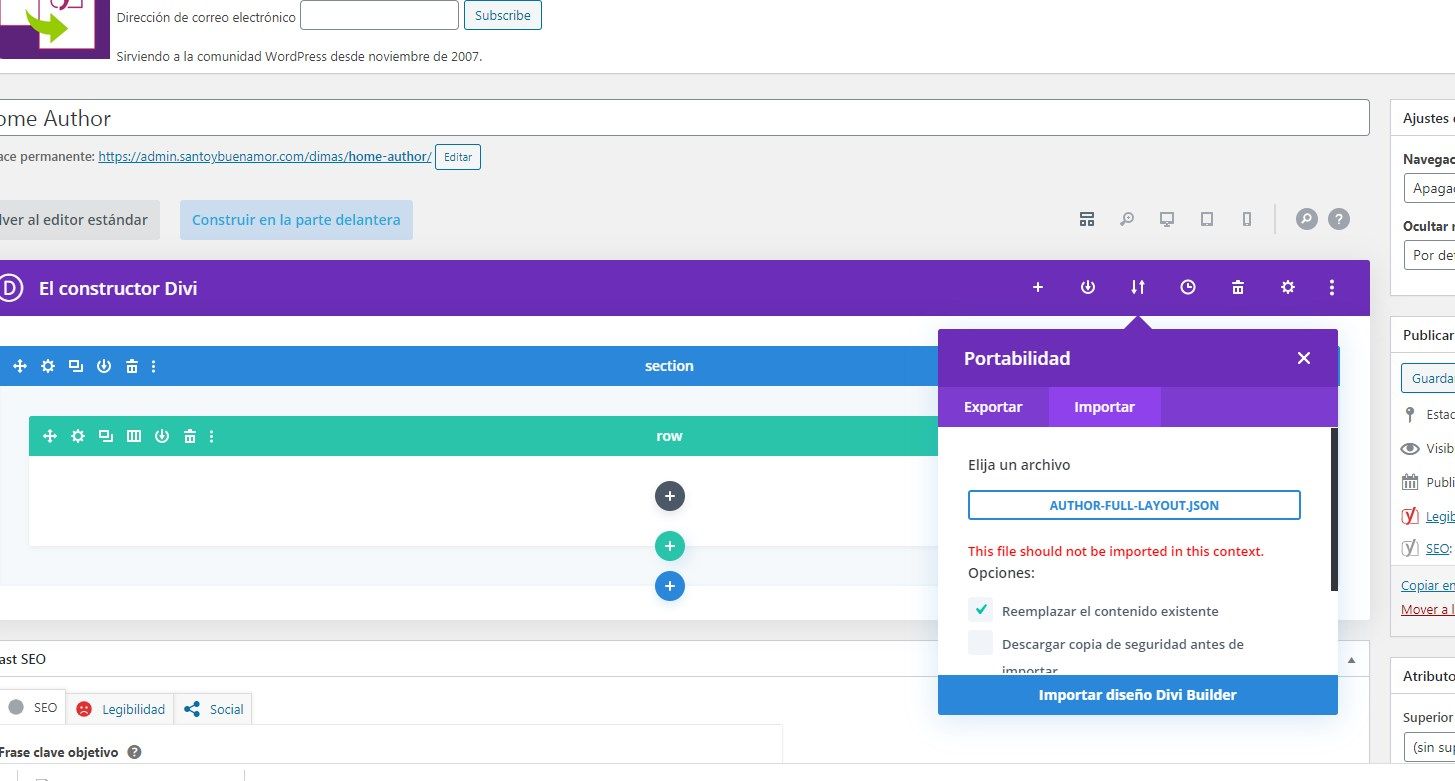Open Divi page settings gear

pos(1288,287)
